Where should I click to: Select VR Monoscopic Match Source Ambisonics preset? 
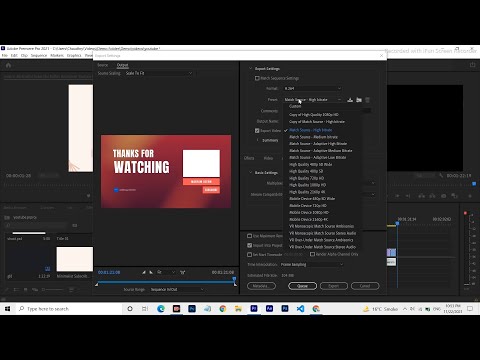322,226
